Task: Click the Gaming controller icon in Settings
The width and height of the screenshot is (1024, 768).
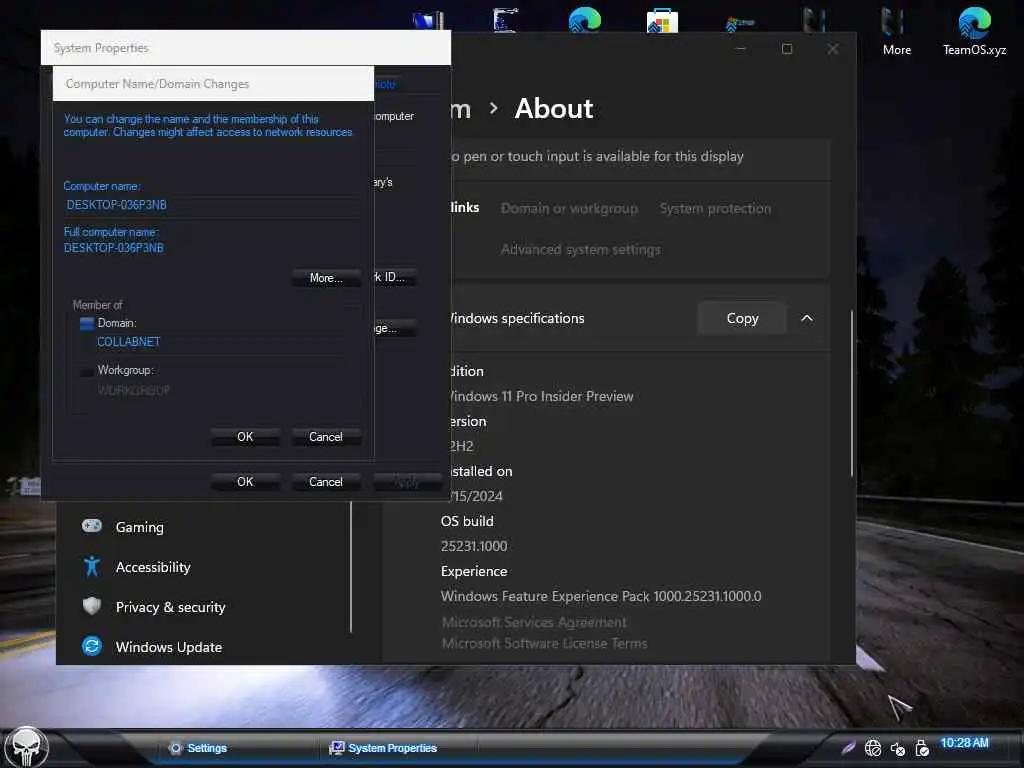Action: click(91, 526)
